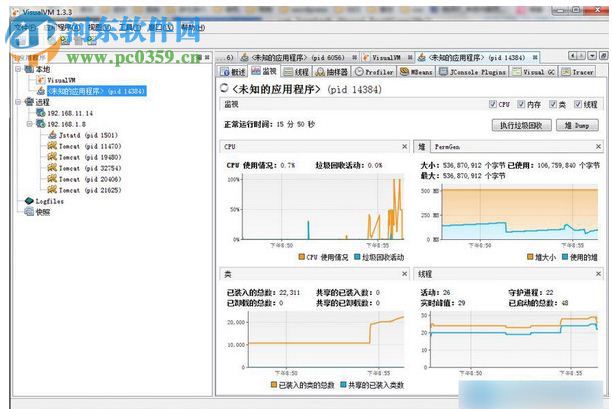Select the 远程 network icon in tree
This screenshot has width=612, height=409.
point(29,102)
